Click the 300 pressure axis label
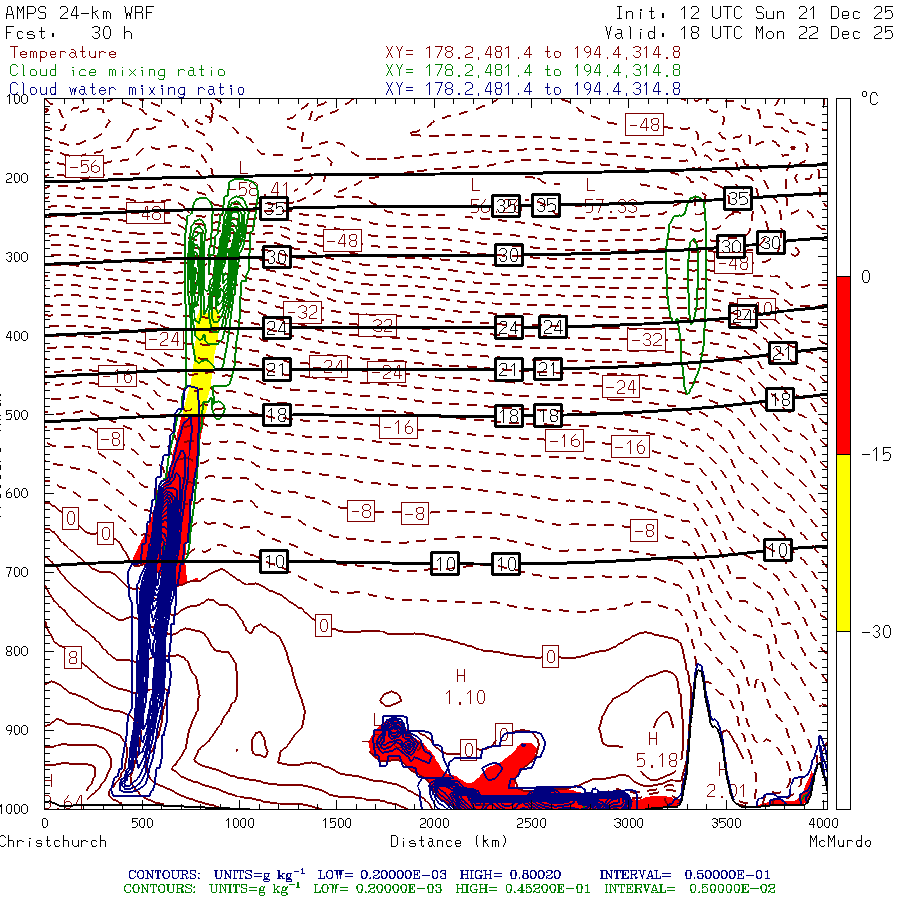Viewport: 900px width, 900px height. point(17,257)
